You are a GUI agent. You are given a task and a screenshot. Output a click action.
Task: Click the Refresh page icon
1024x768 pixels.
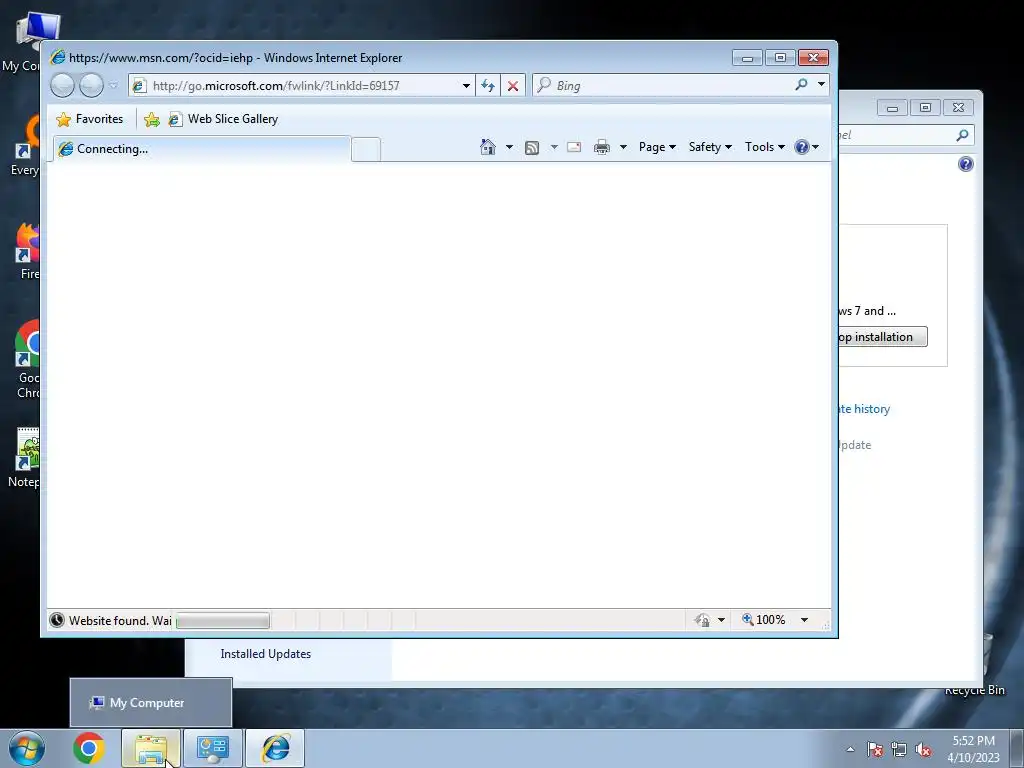488,86
